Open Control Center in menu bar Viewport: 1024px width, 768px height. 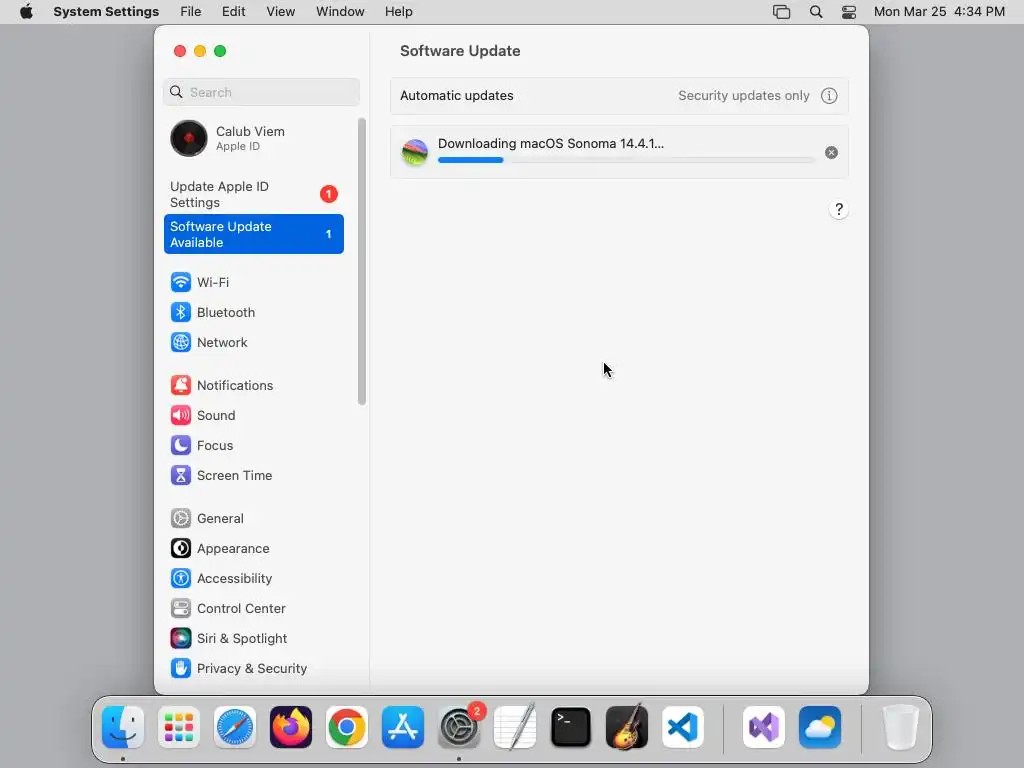point(848,12)
